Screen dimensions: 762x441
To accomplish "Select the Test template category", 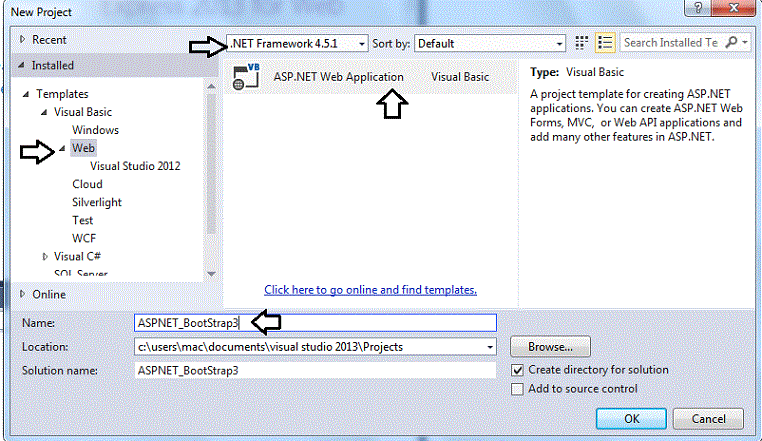I will tap(83, 220).
